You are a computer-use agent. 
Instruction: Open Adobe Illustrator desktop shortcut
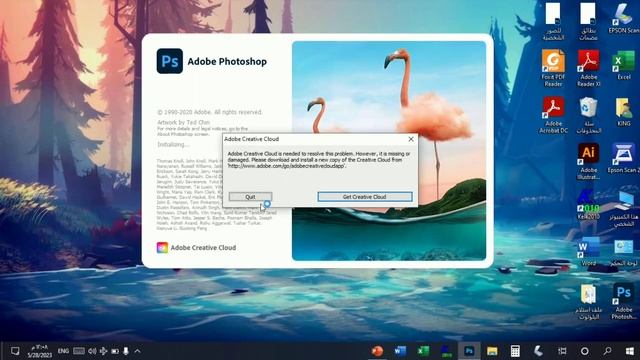tap(589, 162)
